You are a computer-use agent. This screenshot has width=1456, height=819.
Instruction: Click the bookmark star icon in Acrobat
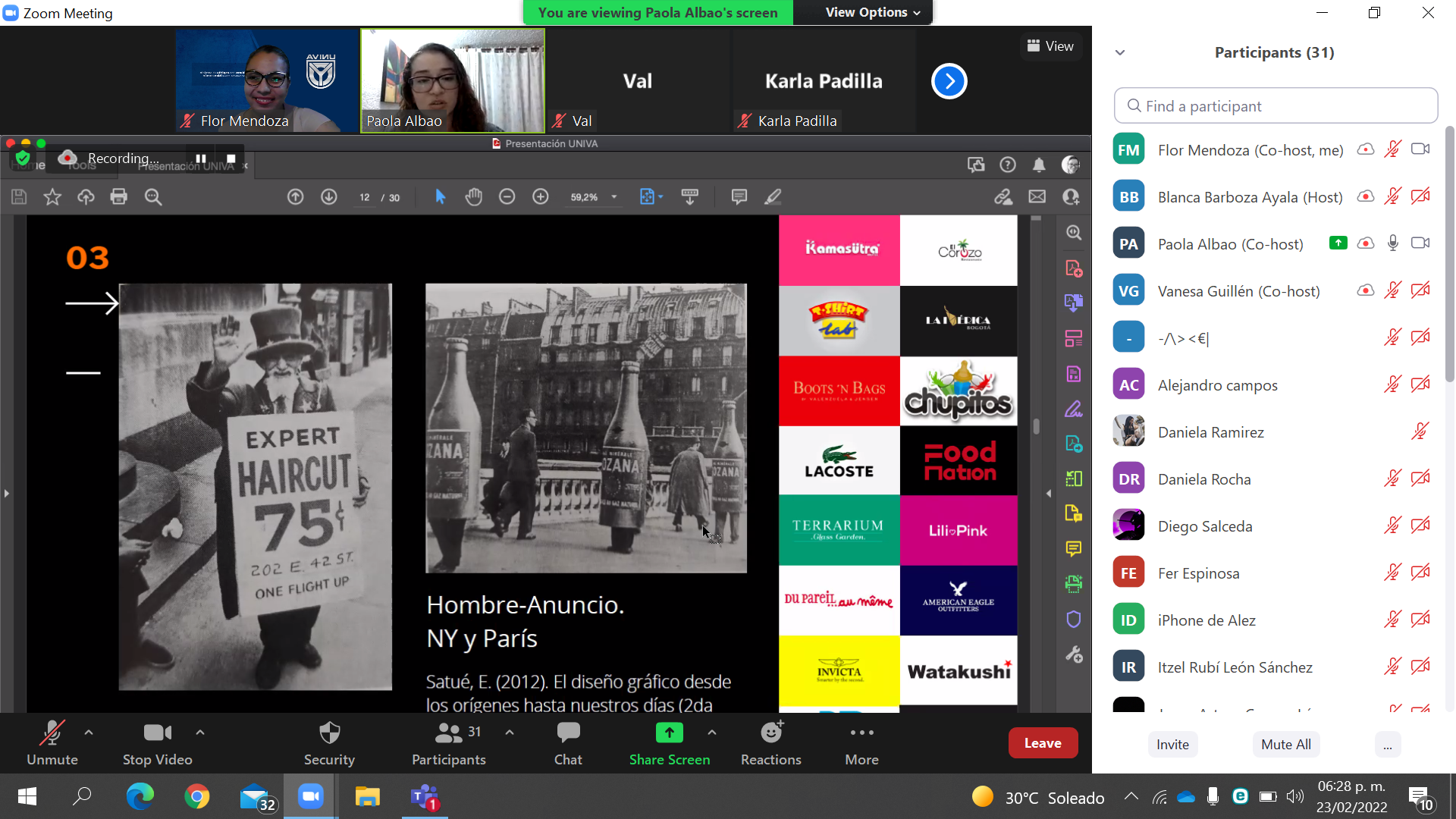pos(52,197)
